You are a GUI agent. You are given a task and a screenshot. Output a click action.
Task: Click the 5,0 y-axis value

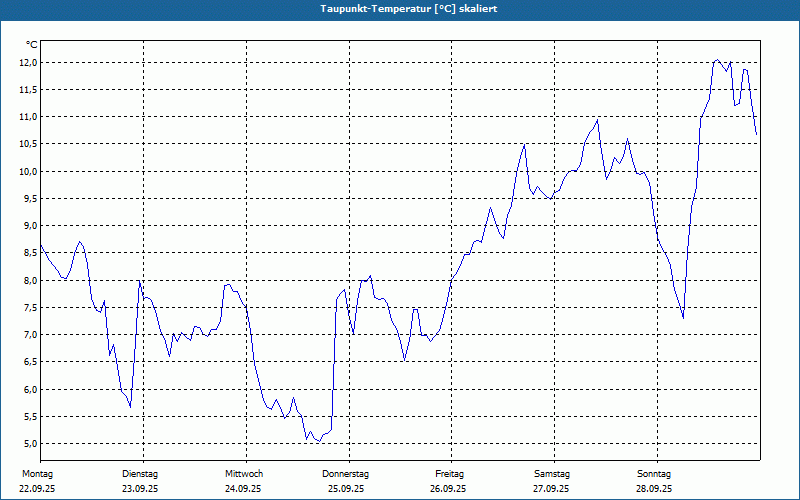pyautogui.click(x=30, y=443)
